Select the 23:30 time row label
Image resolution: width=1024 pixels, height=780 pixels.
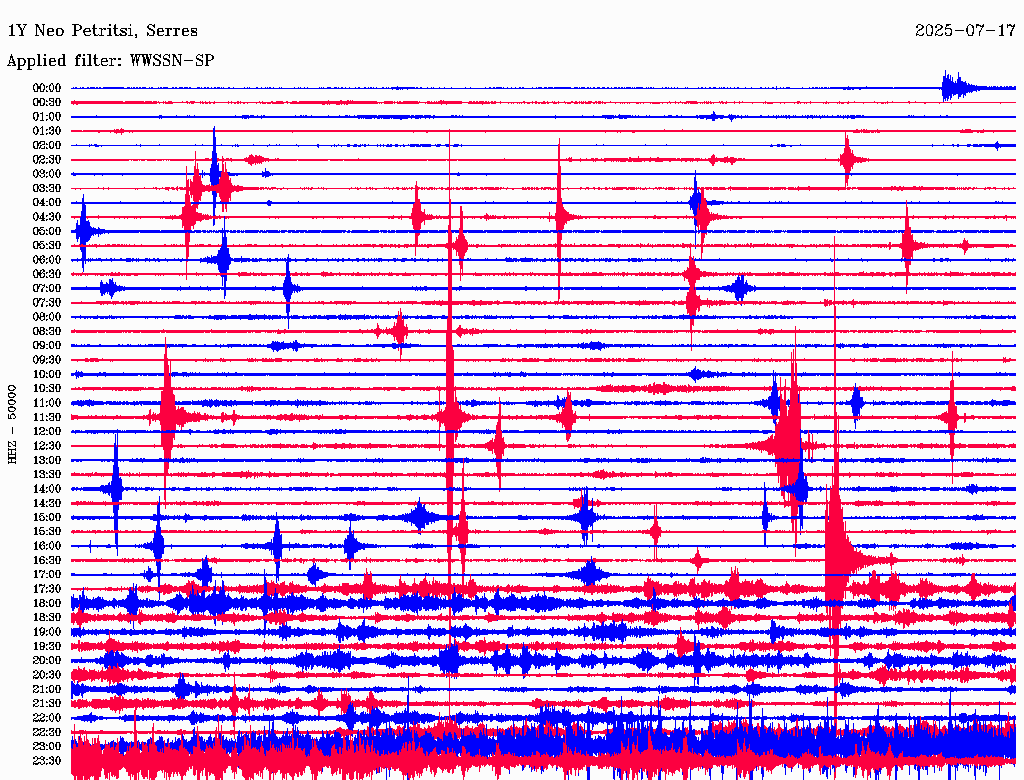[x=47, y=761]
